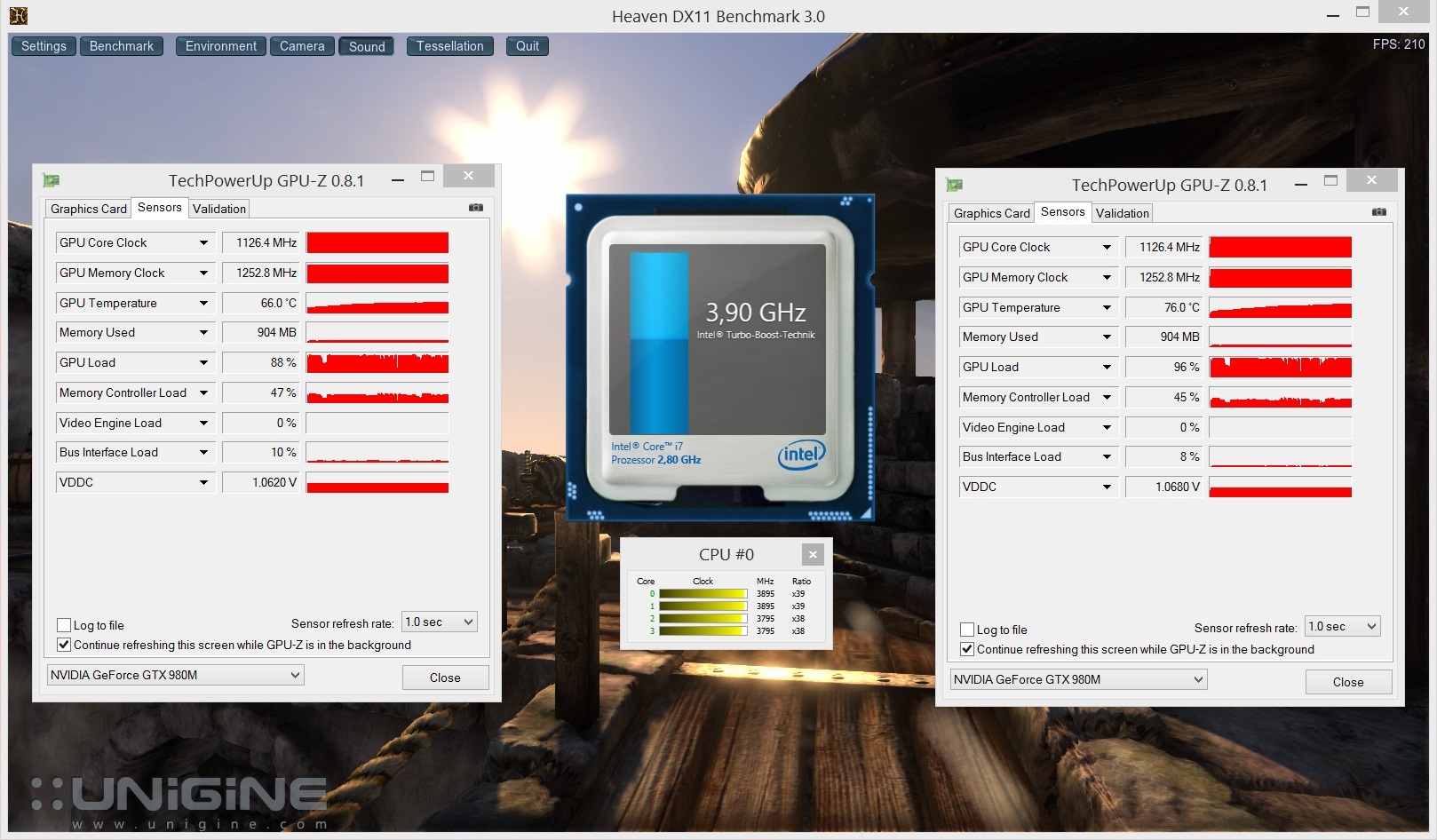Maximize the left GPU-Z window
The image size is (1437, 840).
click(427, 177)
